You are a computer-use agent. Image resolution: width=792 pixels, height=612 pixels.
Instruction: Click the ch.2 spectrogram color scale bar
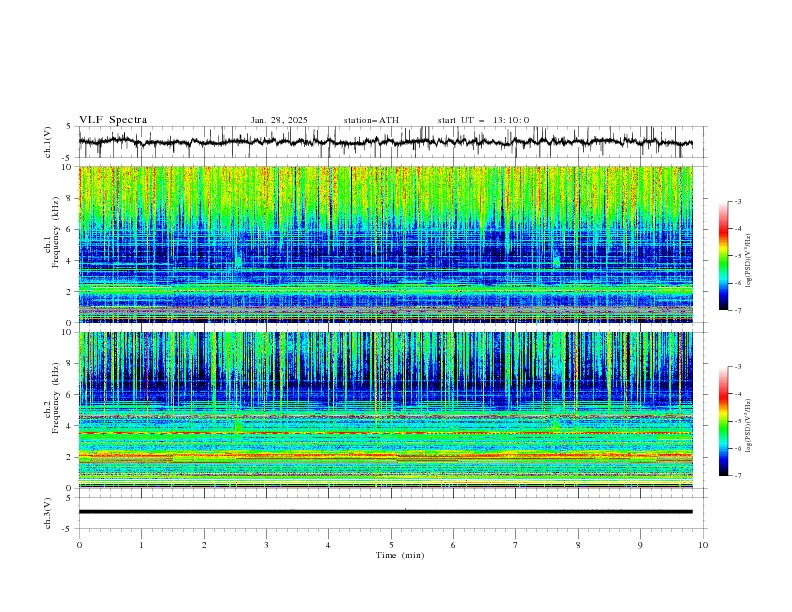point(723,421)
